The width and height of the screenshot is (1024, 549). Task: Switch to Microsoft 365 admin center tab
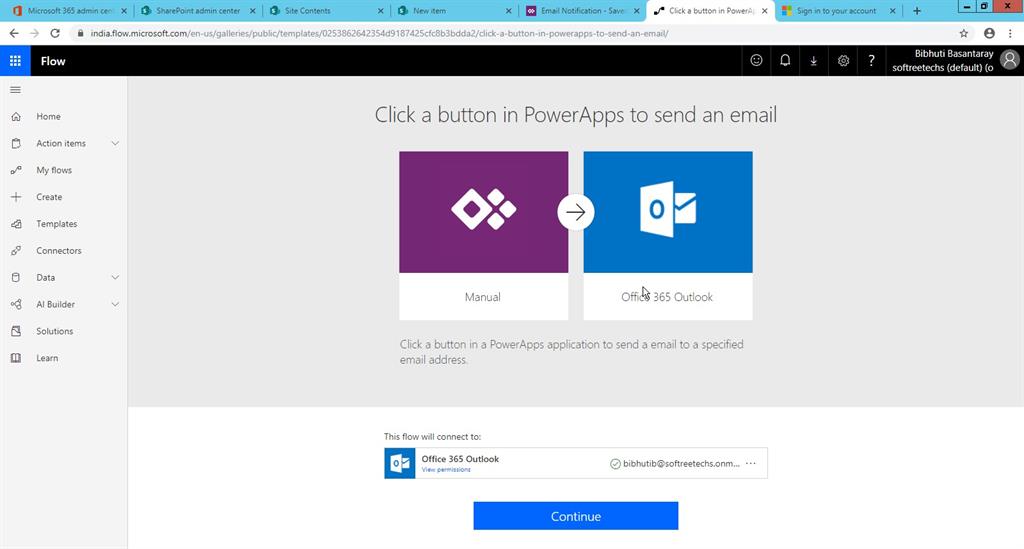(x=71, y=10)
